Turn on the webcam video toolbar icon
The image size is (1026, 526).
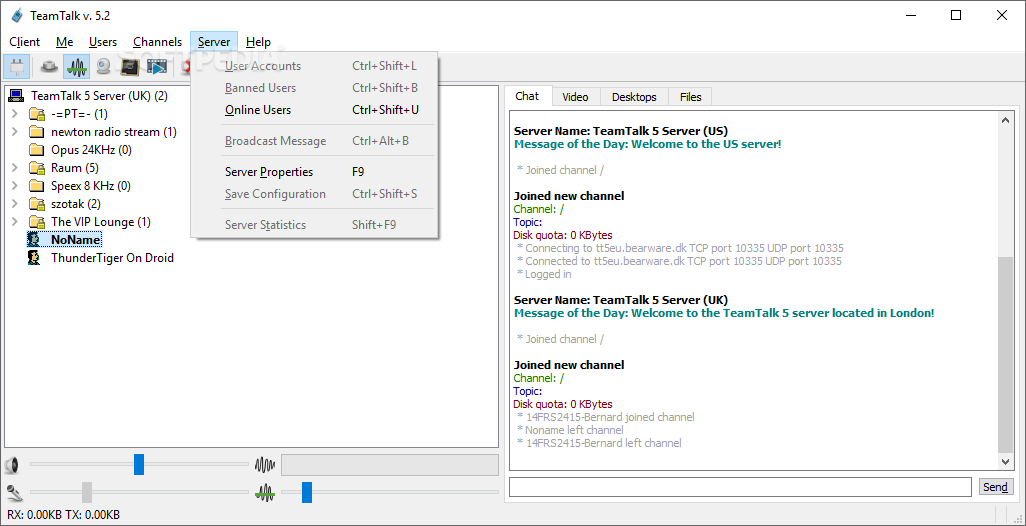tap(103, 67)
